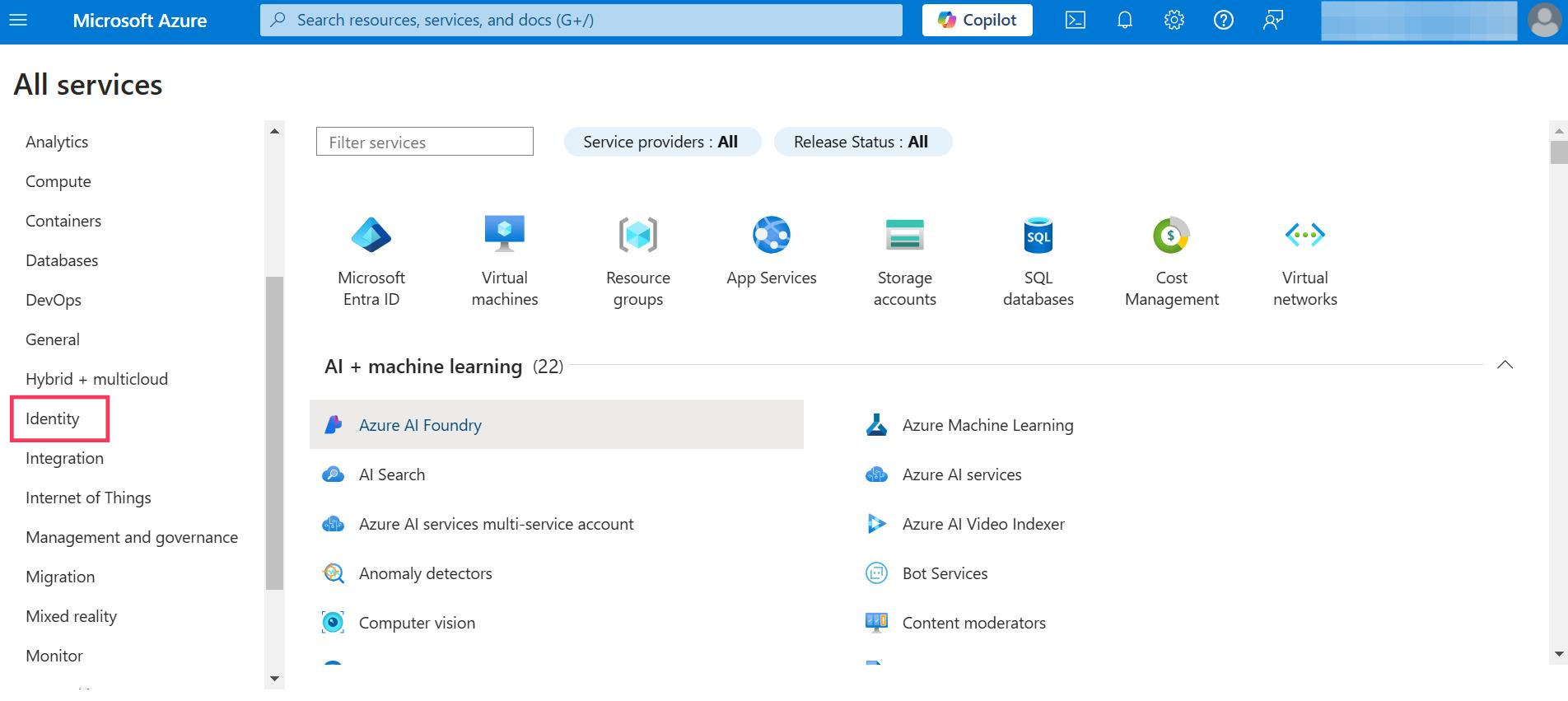This screenshot has height=701, width=1568.
Task: Click the top search resources field
Action: (x=581, y=20)
